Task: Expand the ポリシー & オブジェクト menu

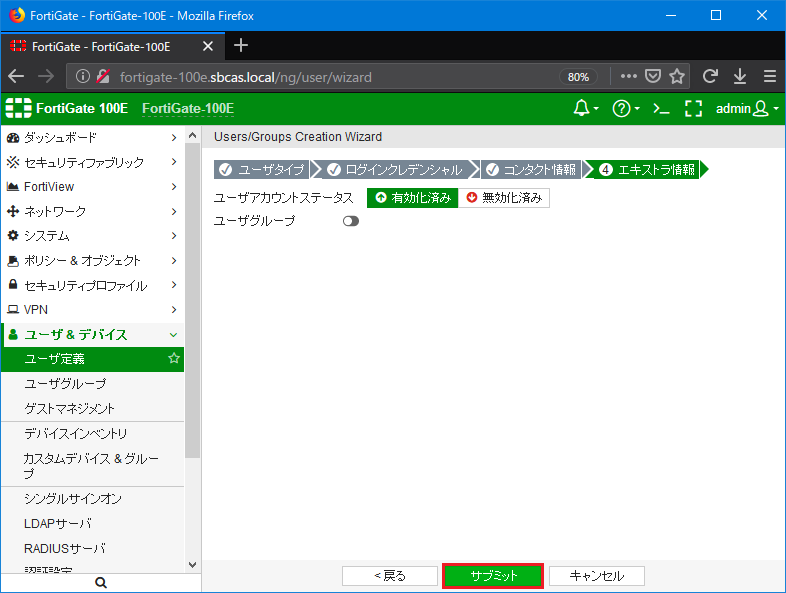Action: coord(92,260)
